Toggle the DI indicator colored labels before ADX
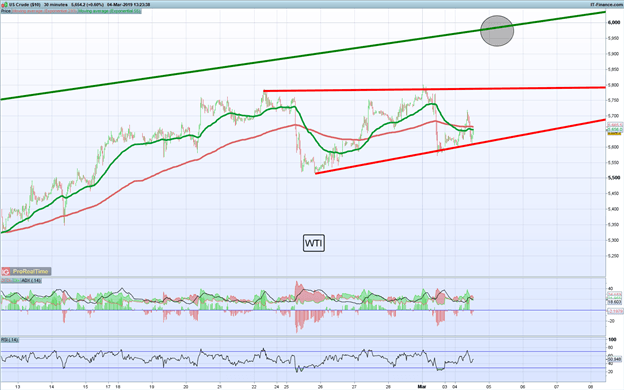624x390 pixels. click(11, 281)
